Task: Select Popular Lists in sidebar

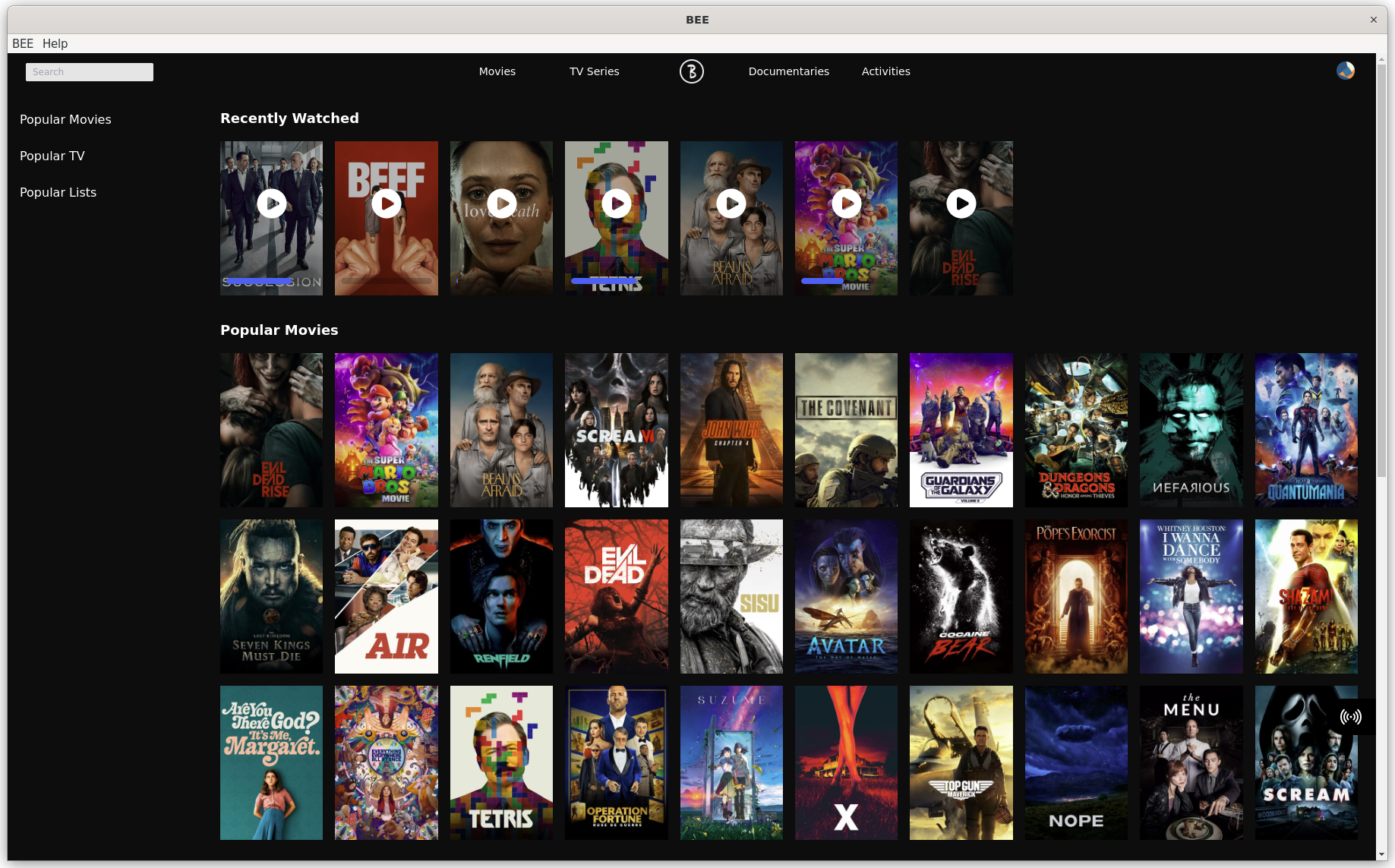Action: pyautogui.click(x=58, y=192)
